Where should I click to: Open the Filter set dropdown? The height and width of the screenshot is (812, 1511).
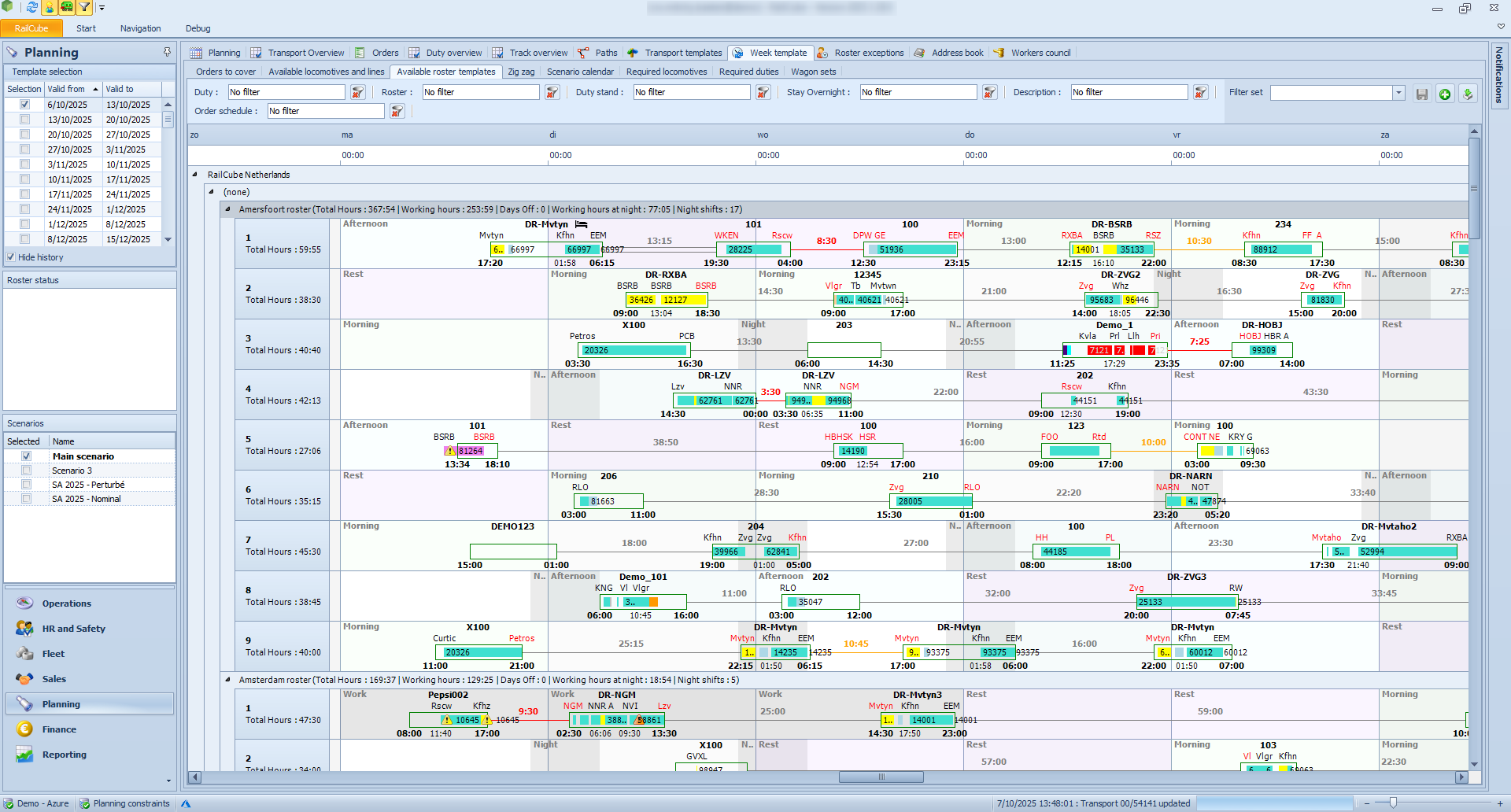click(1398, 93)
